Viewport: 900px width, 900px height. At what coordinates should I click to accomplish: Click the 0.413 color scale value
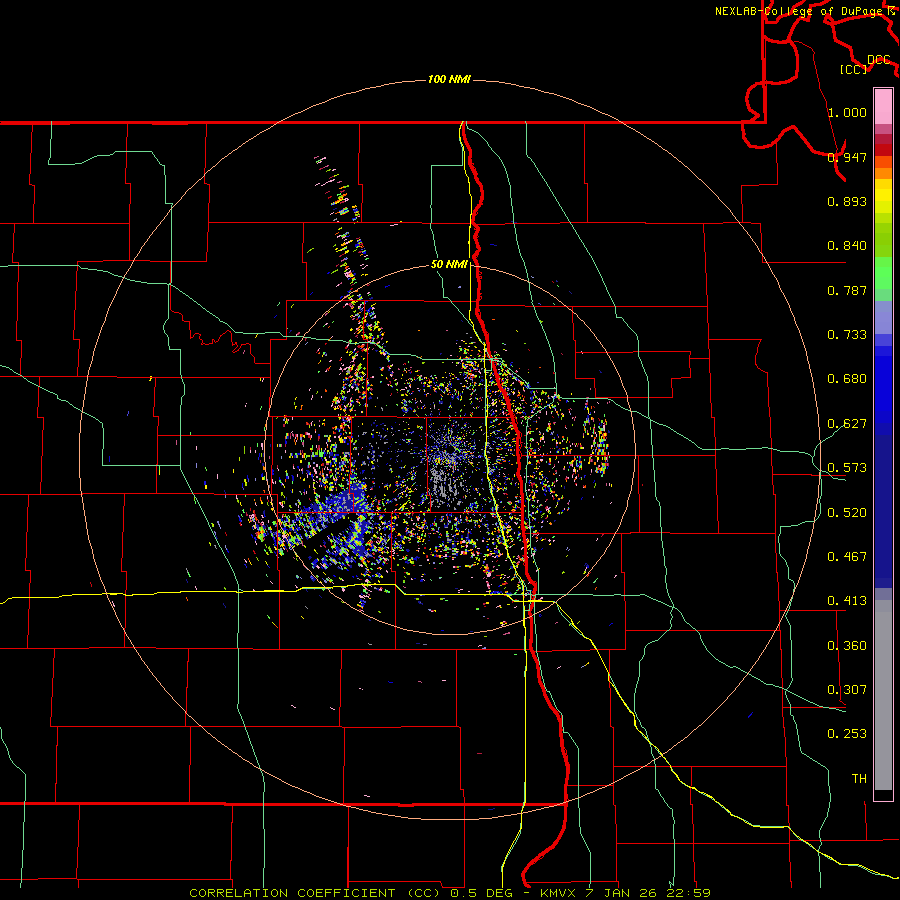coord(847,601)
